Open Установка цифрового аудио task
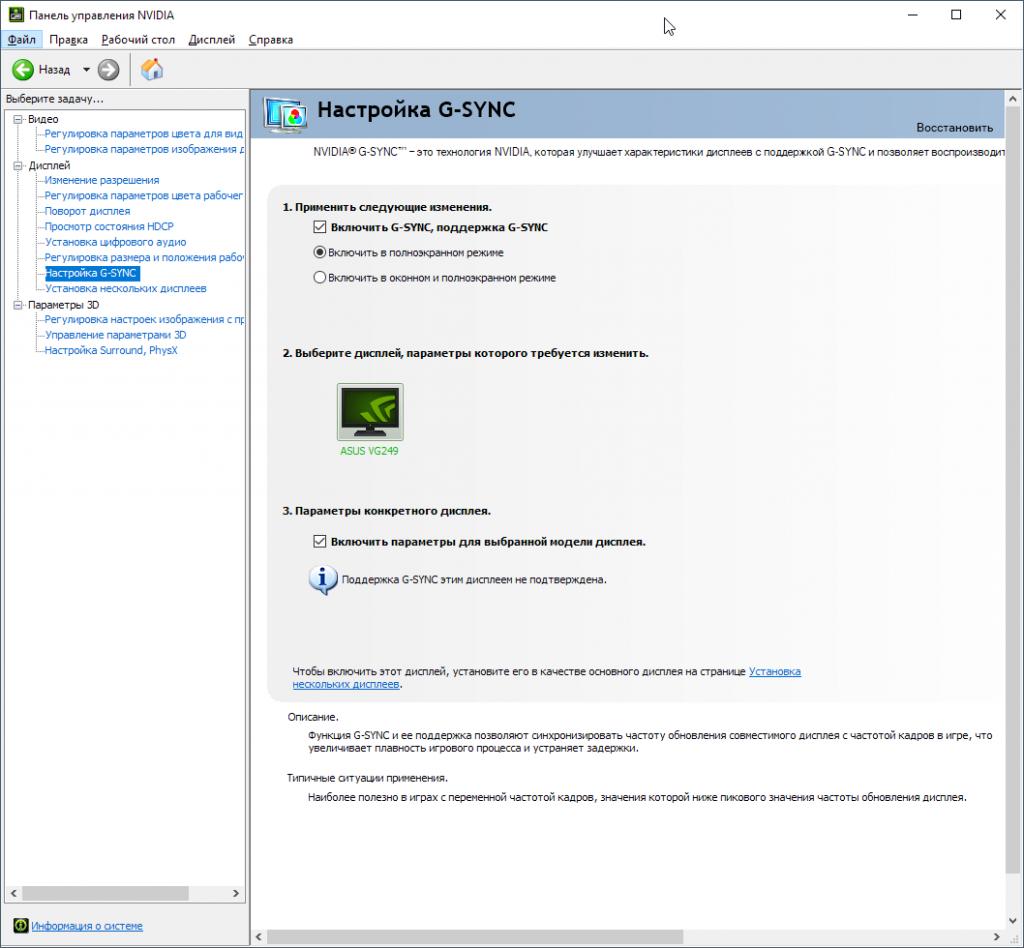Screen dimensions: 1024x948 [116, 242]
